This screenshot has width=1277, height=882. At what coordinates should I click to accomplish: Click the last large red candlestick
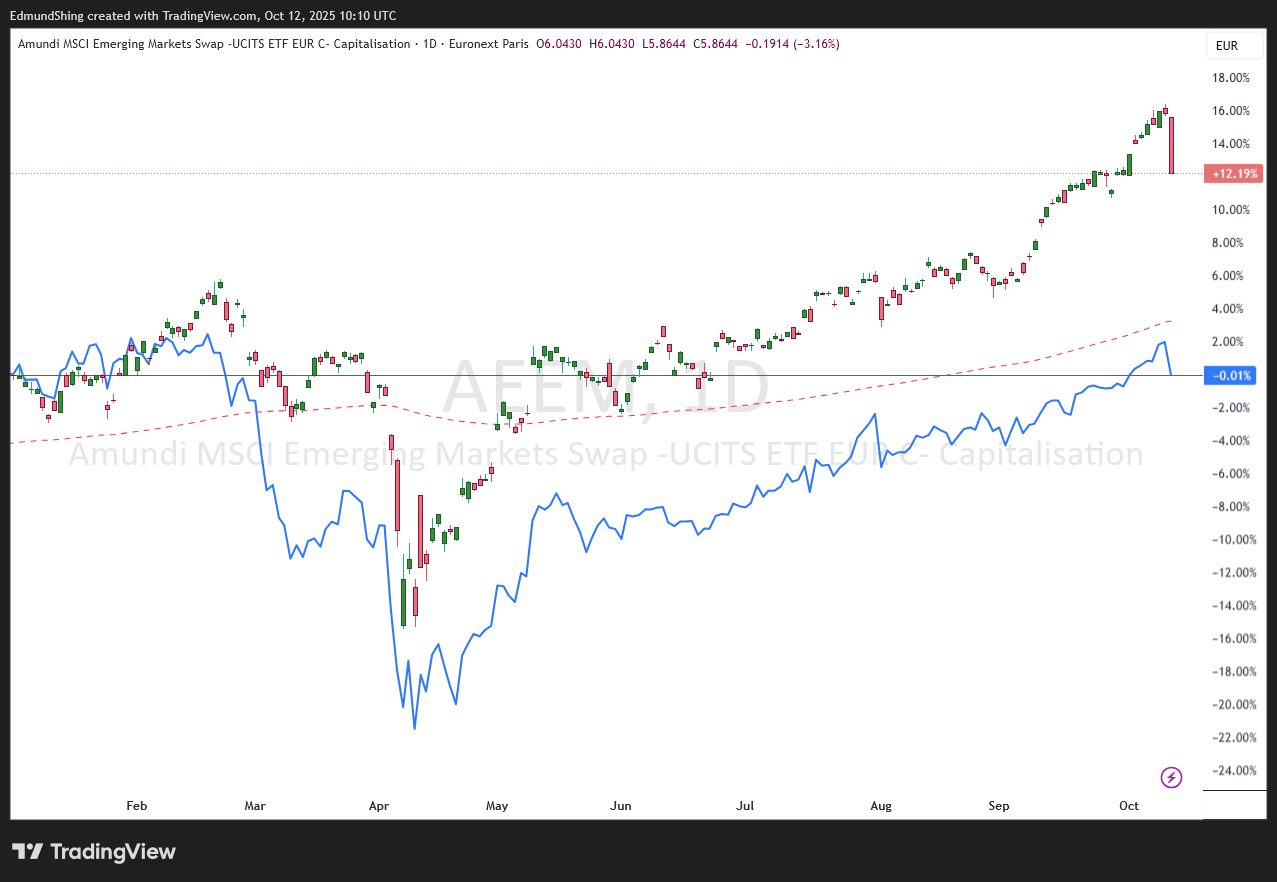click(1171, 145)
